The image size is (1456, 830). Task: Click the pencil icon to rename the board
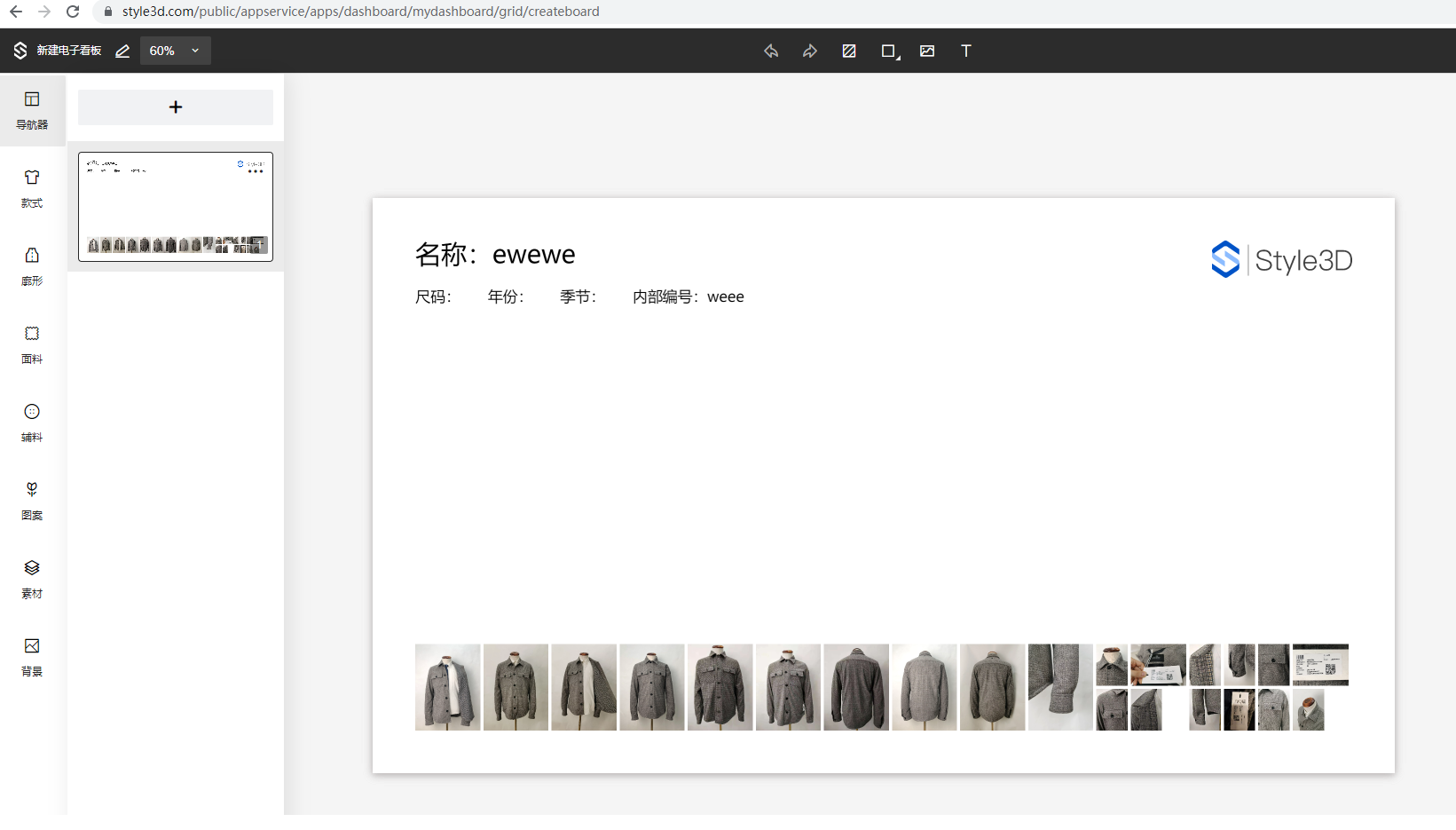click(122, 51)
